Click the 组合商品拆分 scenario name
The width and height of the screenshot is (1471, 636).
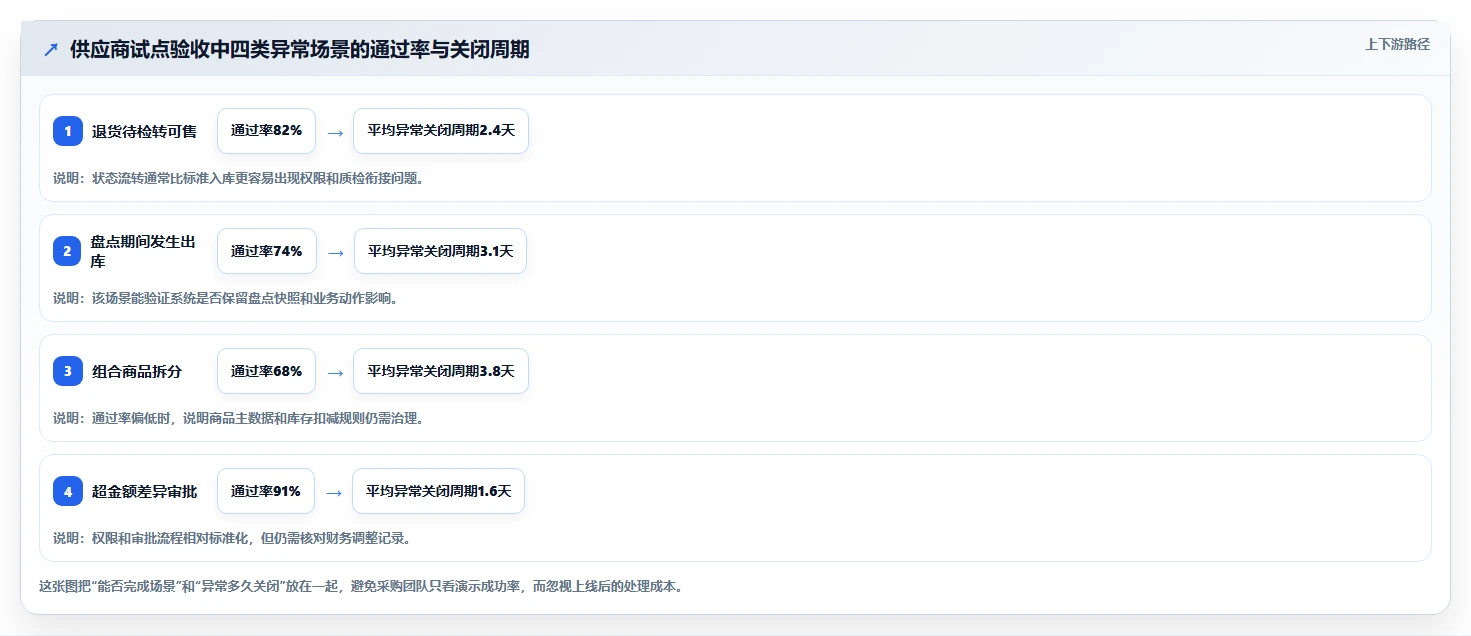pyautogui.click(x=137, y=371)
